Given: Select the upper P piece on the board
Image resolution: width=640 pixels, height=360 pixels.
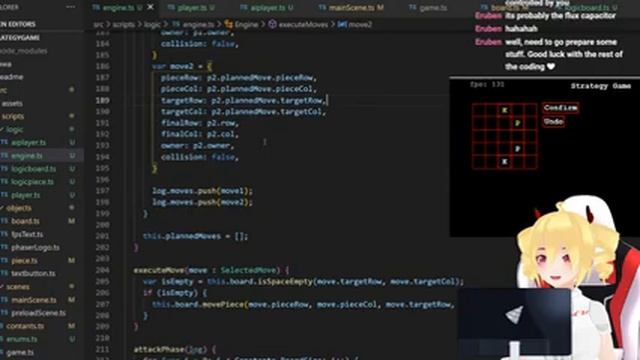Looking at the screenshot, I should pyautogui.click(x=518, y=123).
